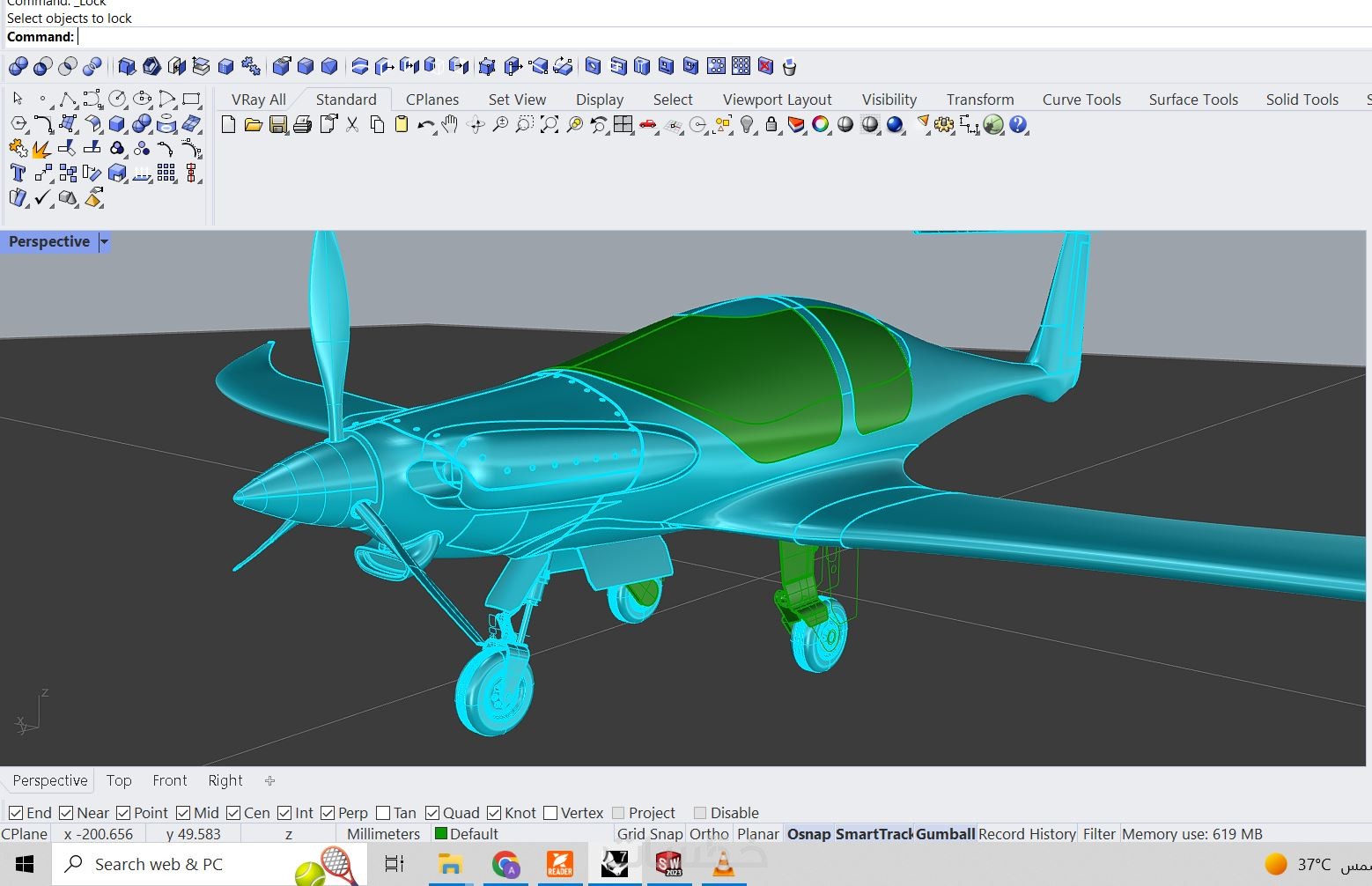Open the CPlane coordinate system selector
This screenshot has width=1372, height=886.
pos(25,834)
